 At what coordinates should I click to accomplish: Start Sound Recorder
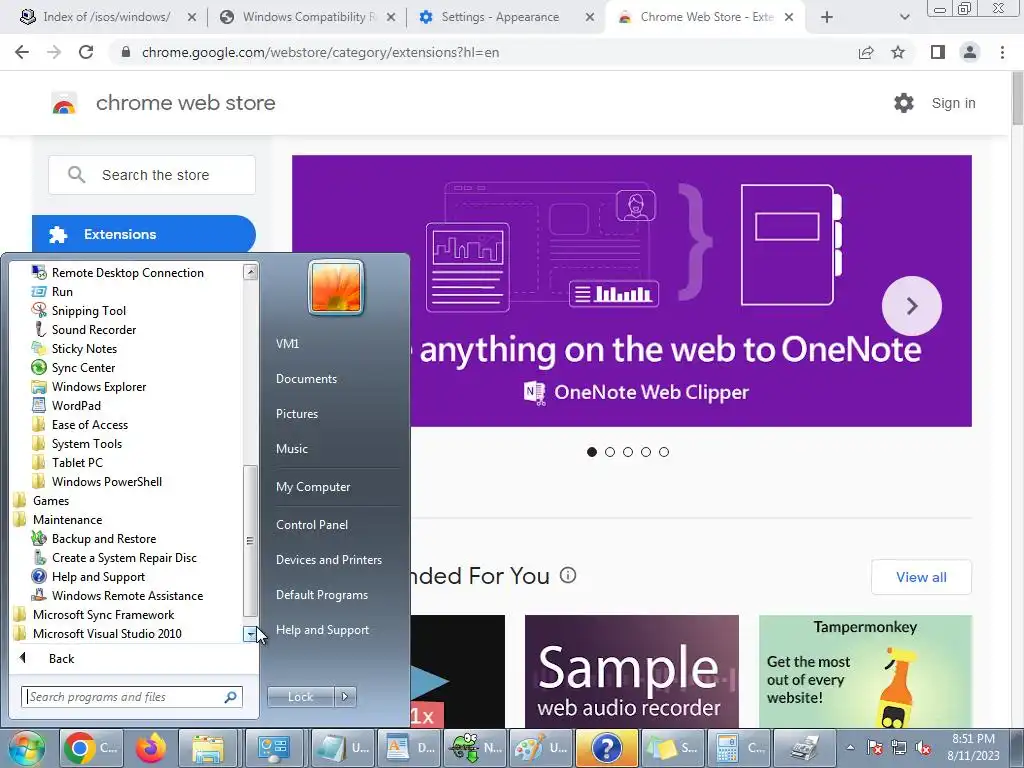click(84, 329)
